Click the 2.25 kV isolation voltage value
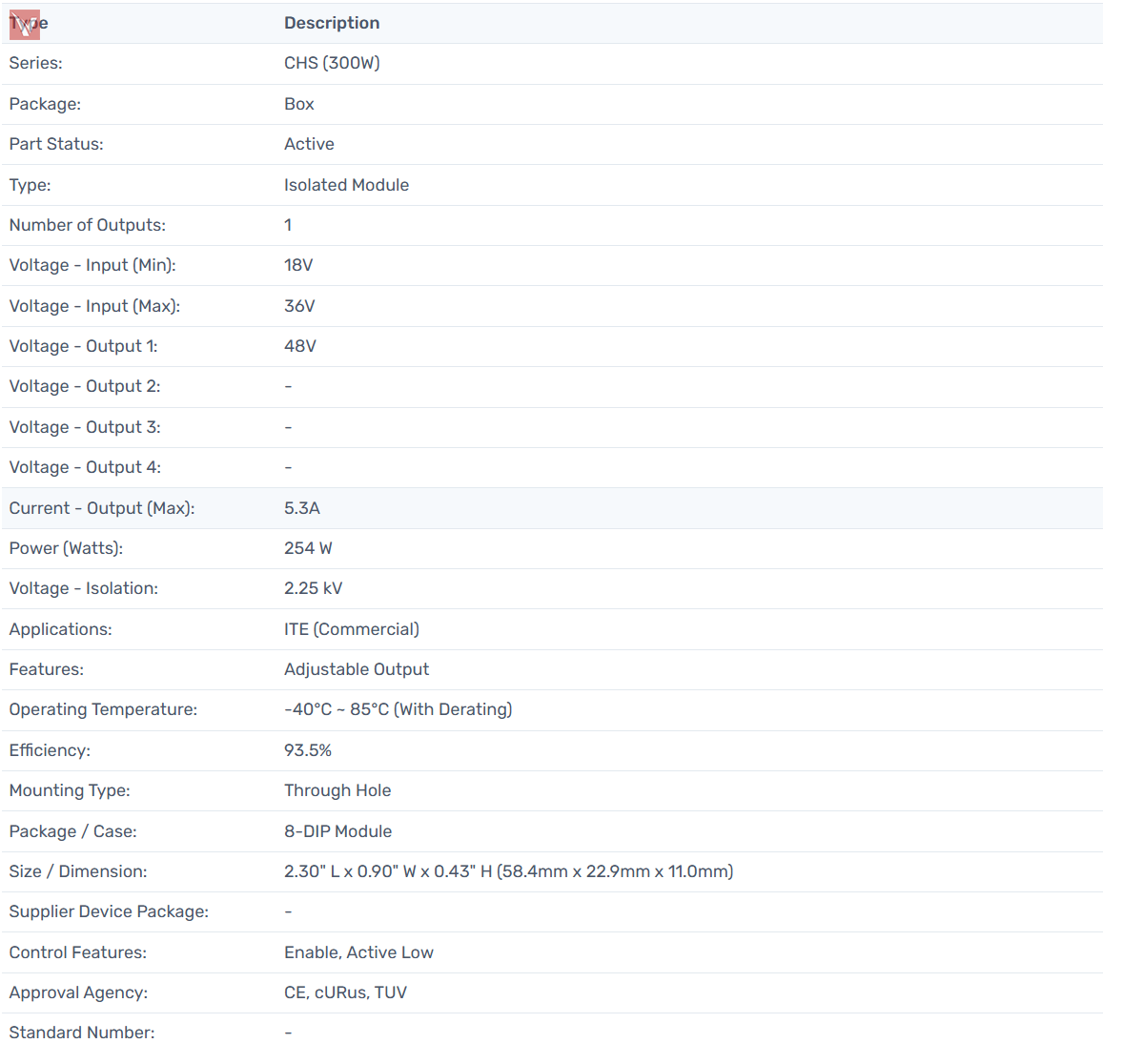Image resolution: width=1123 pixels, height=1064 pixels. tap(313, 588)
